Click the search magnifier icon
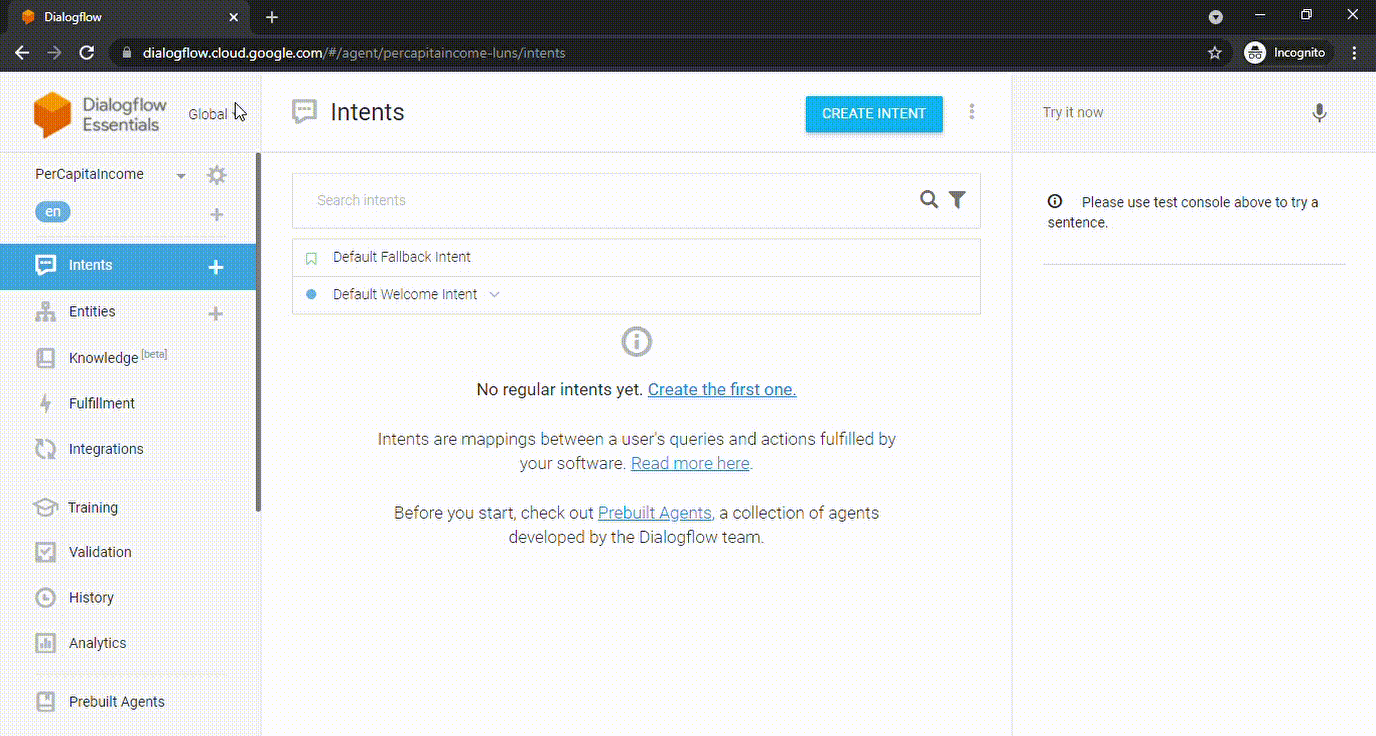The height and width of the screenshot is (736, 1376). pos(929,200)
